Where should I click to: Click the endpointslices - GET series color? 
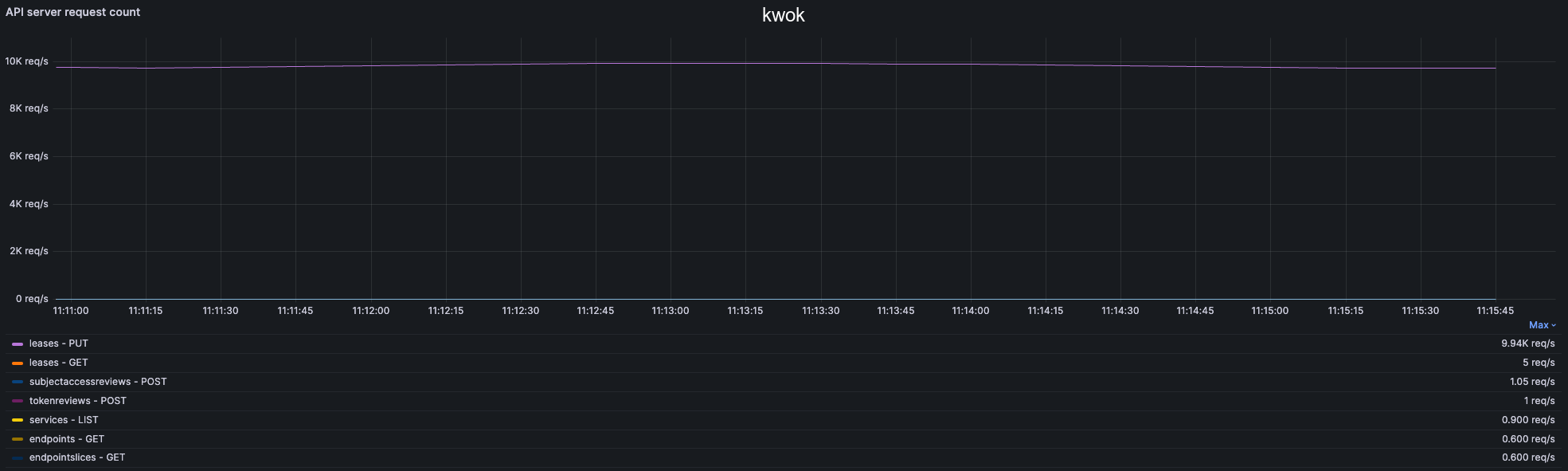pos(18,458)
